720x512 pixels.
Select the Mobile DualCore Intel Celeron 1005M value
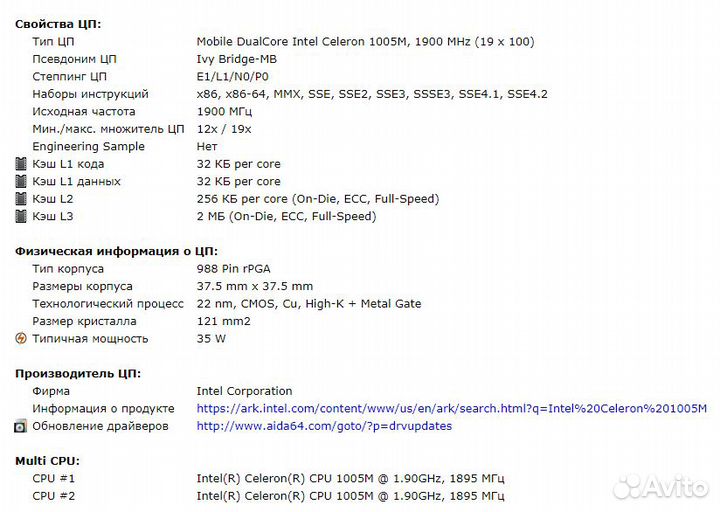(x=366, y=41)
